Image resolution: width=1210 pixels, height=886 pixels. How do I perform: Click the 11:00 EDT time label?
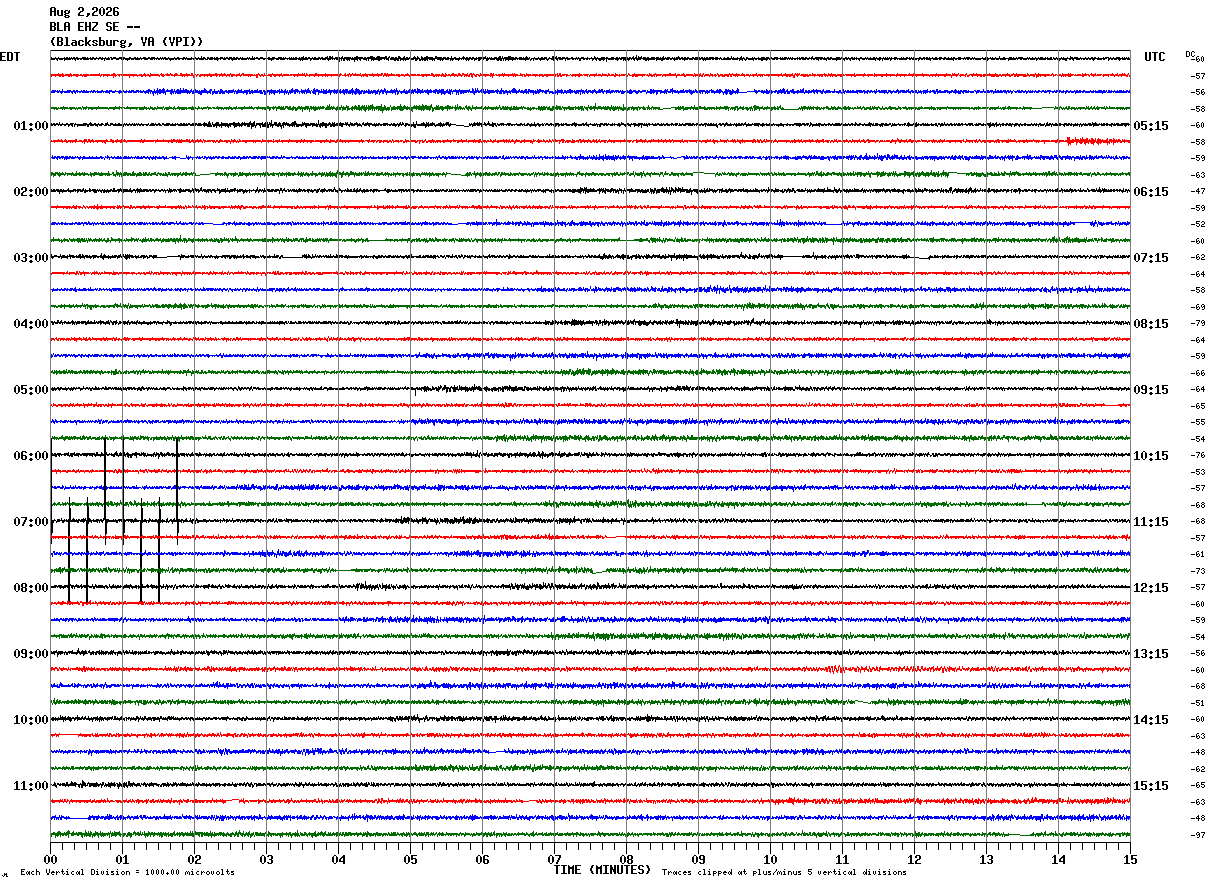(x=31, y=786)
